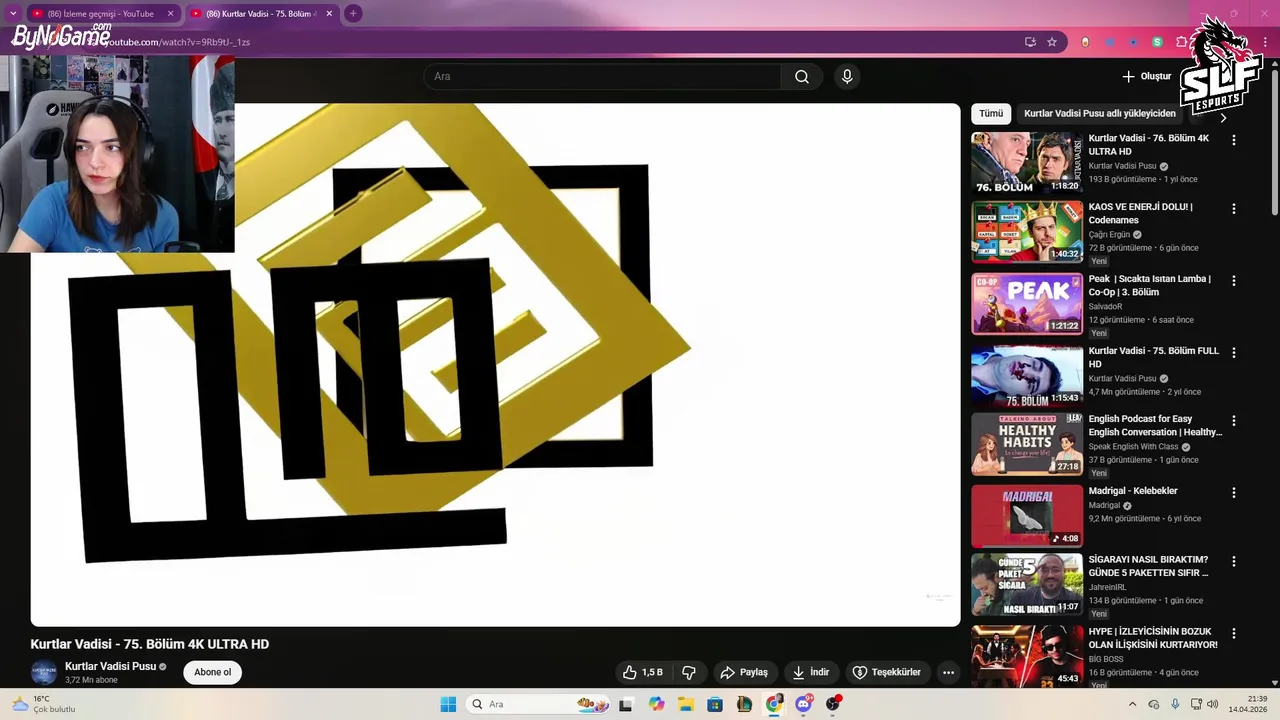Show more filter chips with right arrow

(x=1222, y=117)
